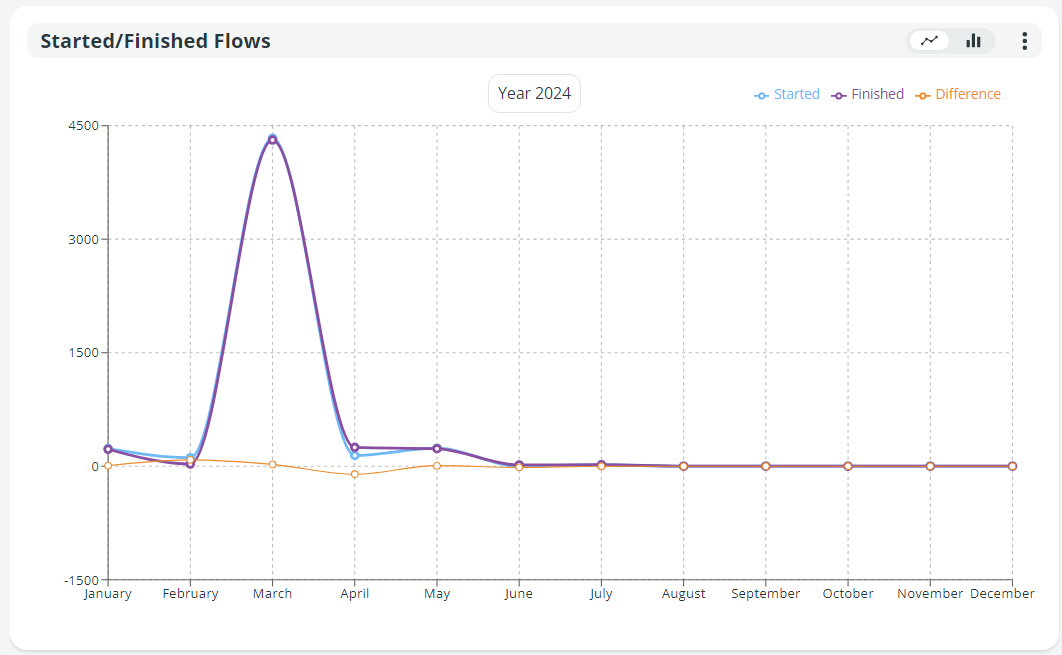
Task: Click the Difference legend marker icon
Action: [x=923, y=96]
